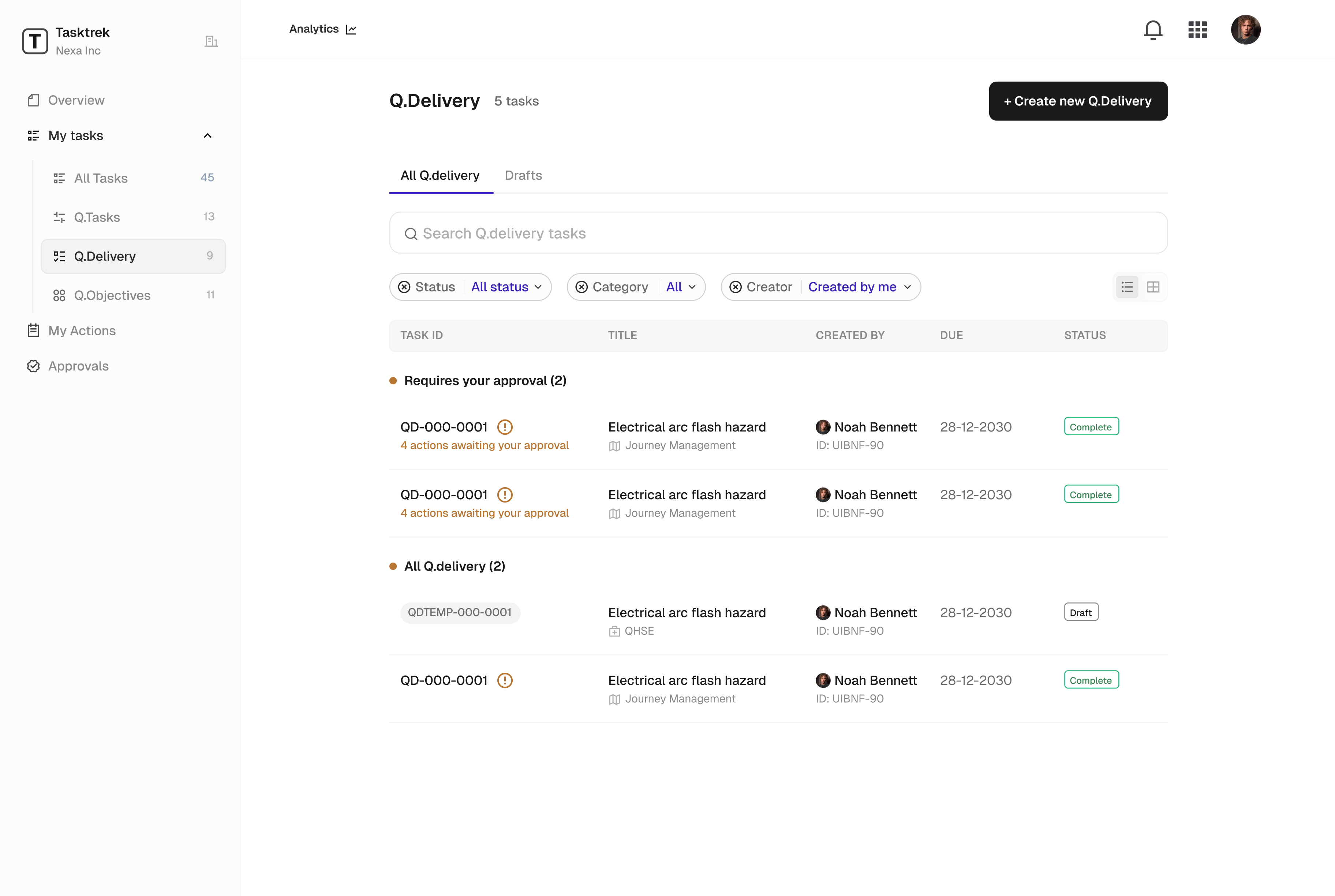Screen dimensions: 1335x896
Task: Click the All Q.delivery (2) group heading
Action: point(455,566)
